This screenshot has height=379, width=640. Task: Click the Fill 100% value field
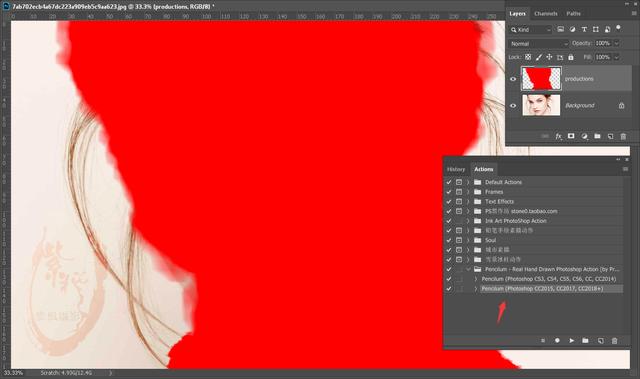click(x=603, y=57)
